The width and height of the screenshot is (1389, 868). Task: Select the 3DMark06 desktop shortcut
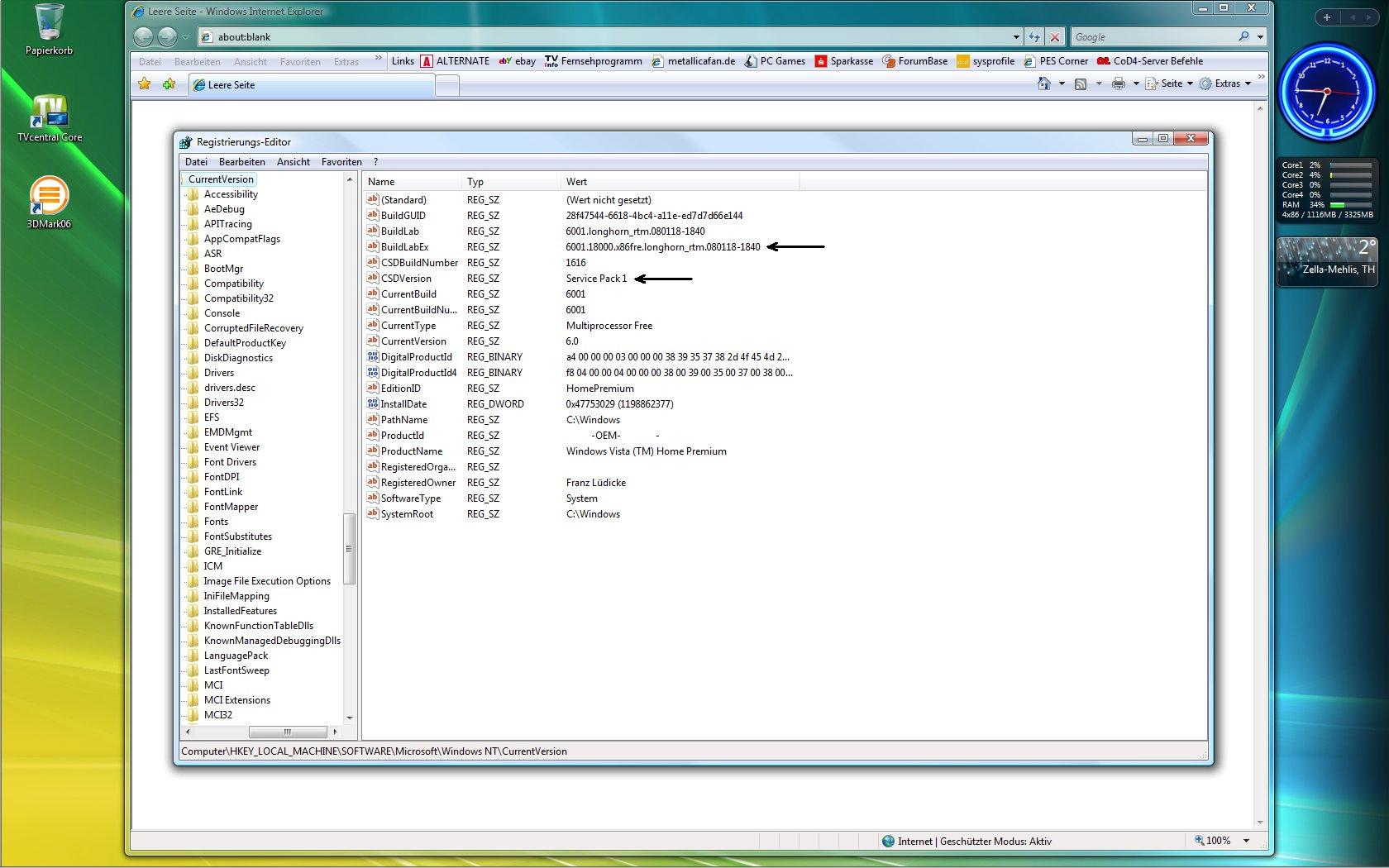tap(49, 202)
